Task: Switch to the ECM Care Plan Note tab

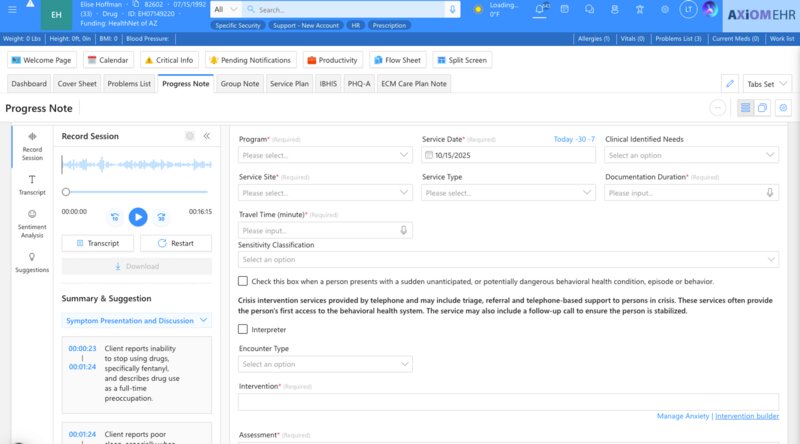Action: pos(414,84)
